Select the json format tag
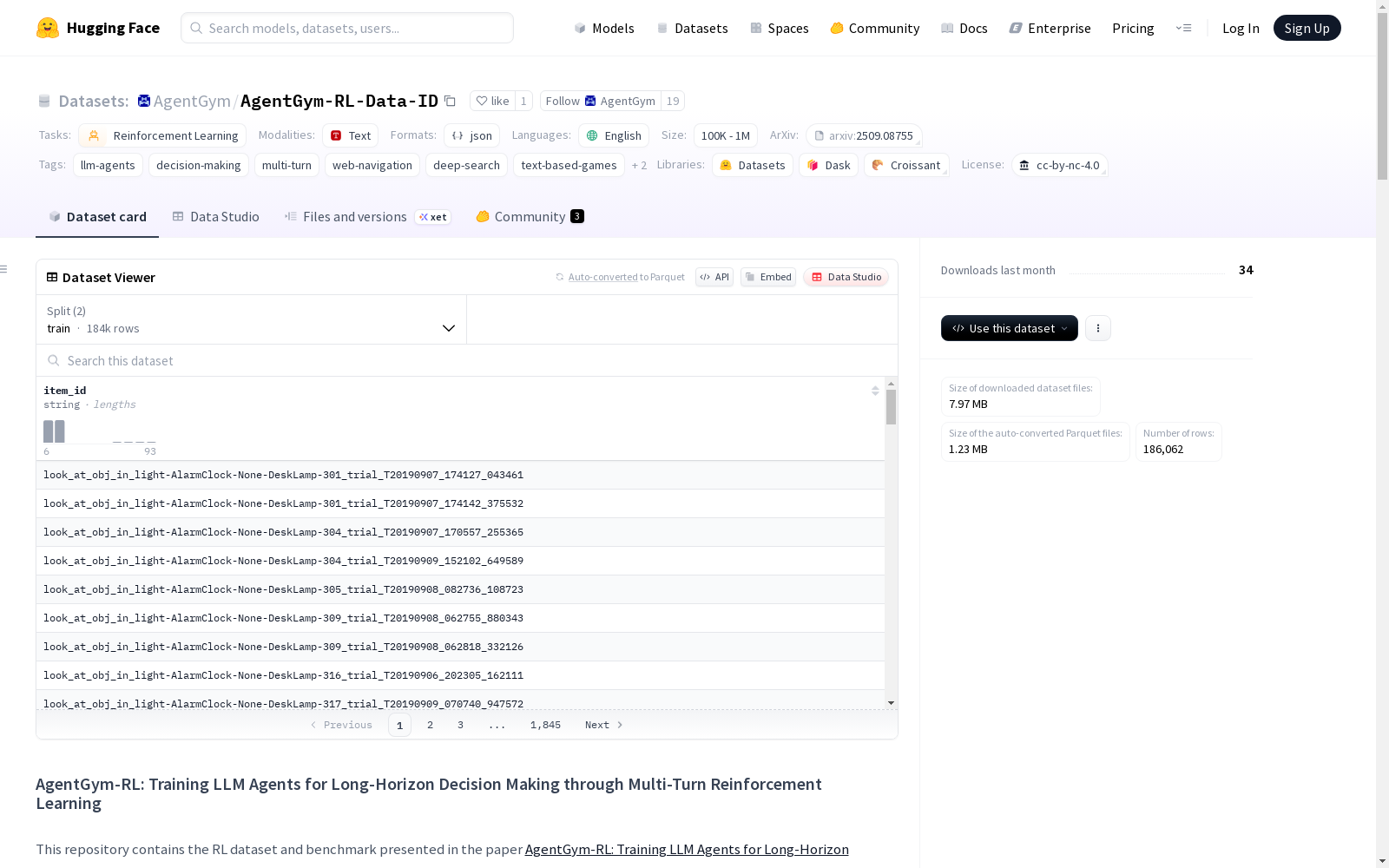The height and width of the screenshot is (868, 1389). (472, 135)
